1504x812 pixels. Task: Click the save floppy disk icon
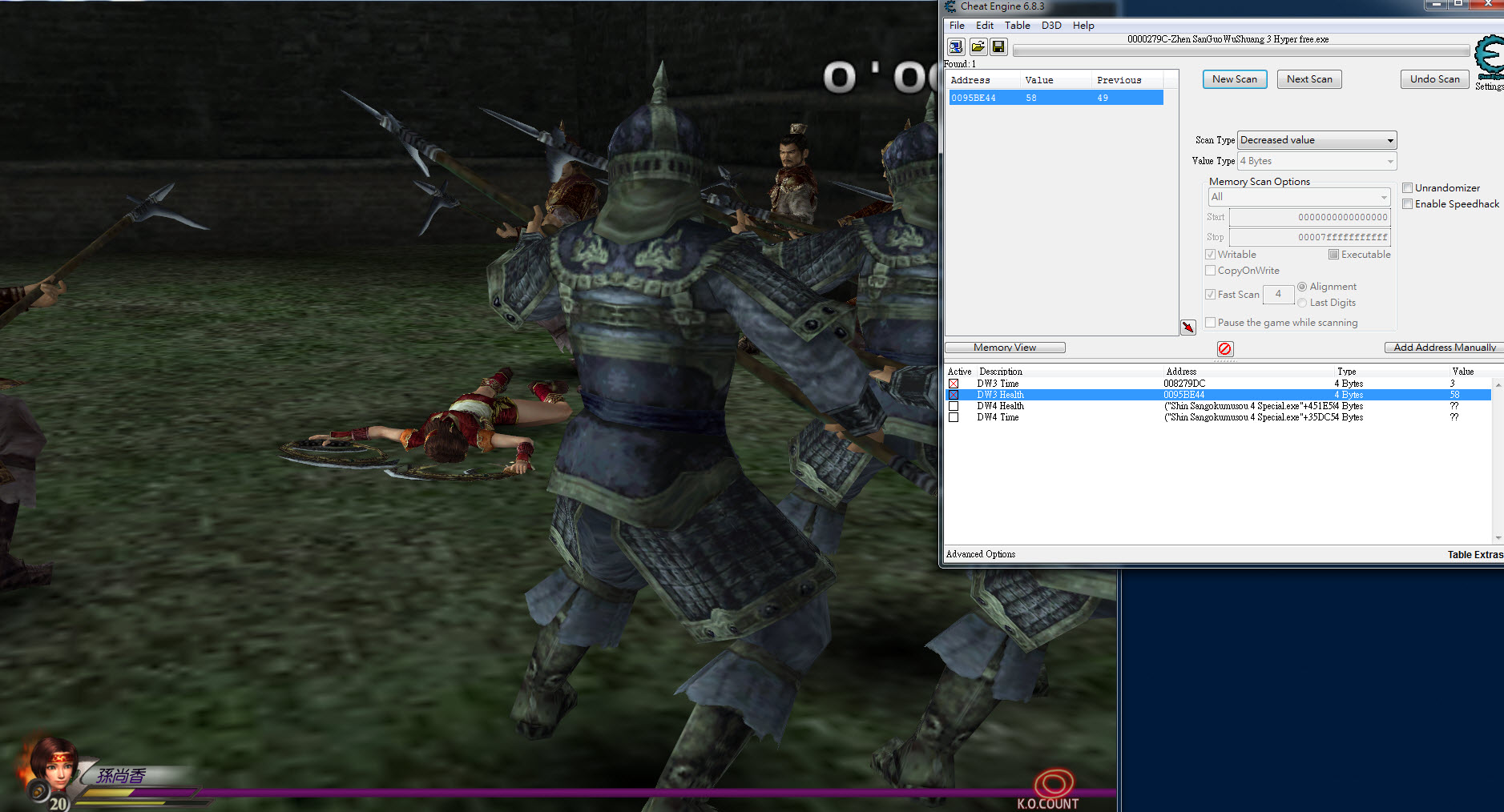click(998, 47)
